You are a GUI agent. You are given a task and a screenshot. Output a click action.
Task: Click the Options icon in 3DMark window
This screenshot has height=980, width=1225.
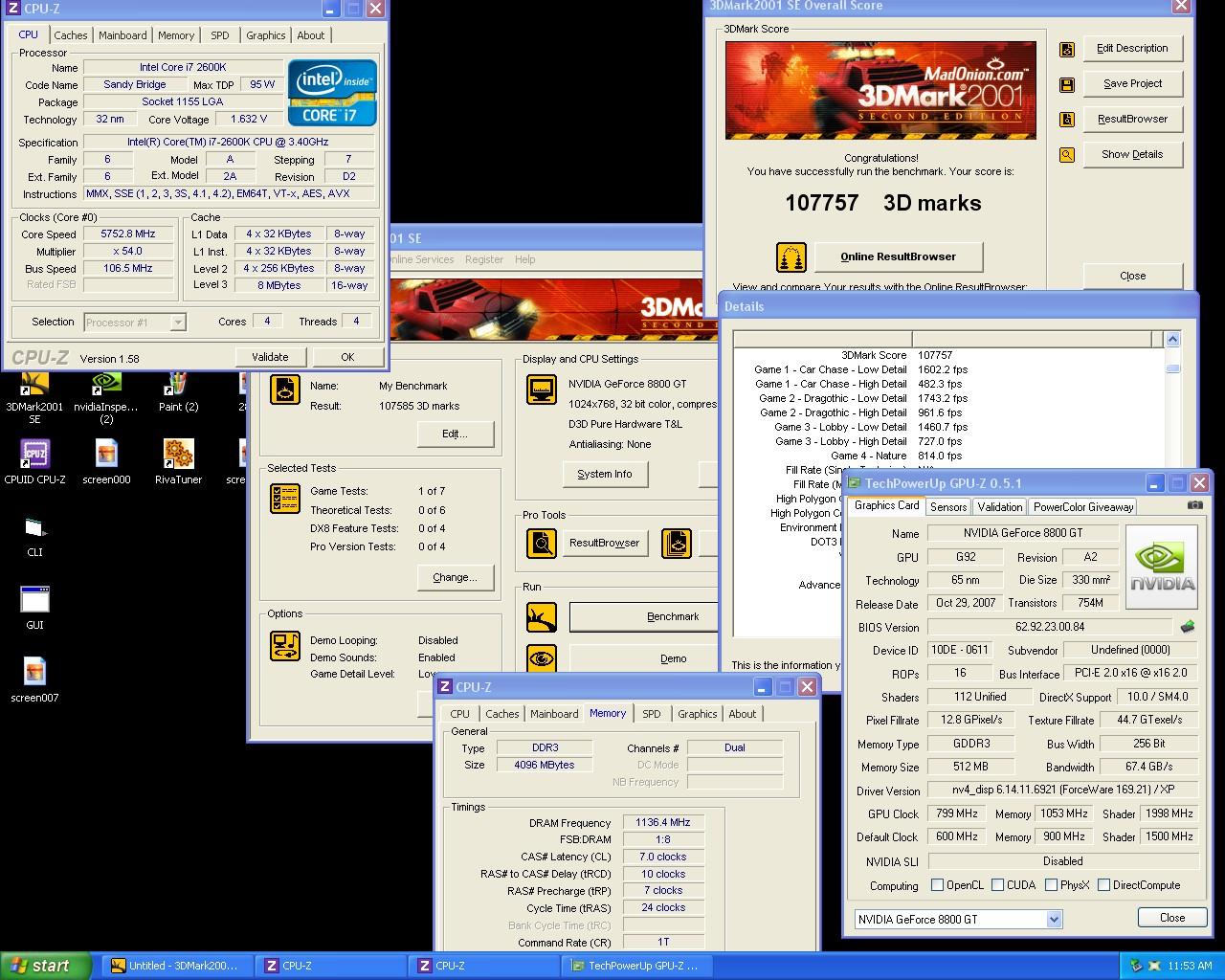[285, 646]
